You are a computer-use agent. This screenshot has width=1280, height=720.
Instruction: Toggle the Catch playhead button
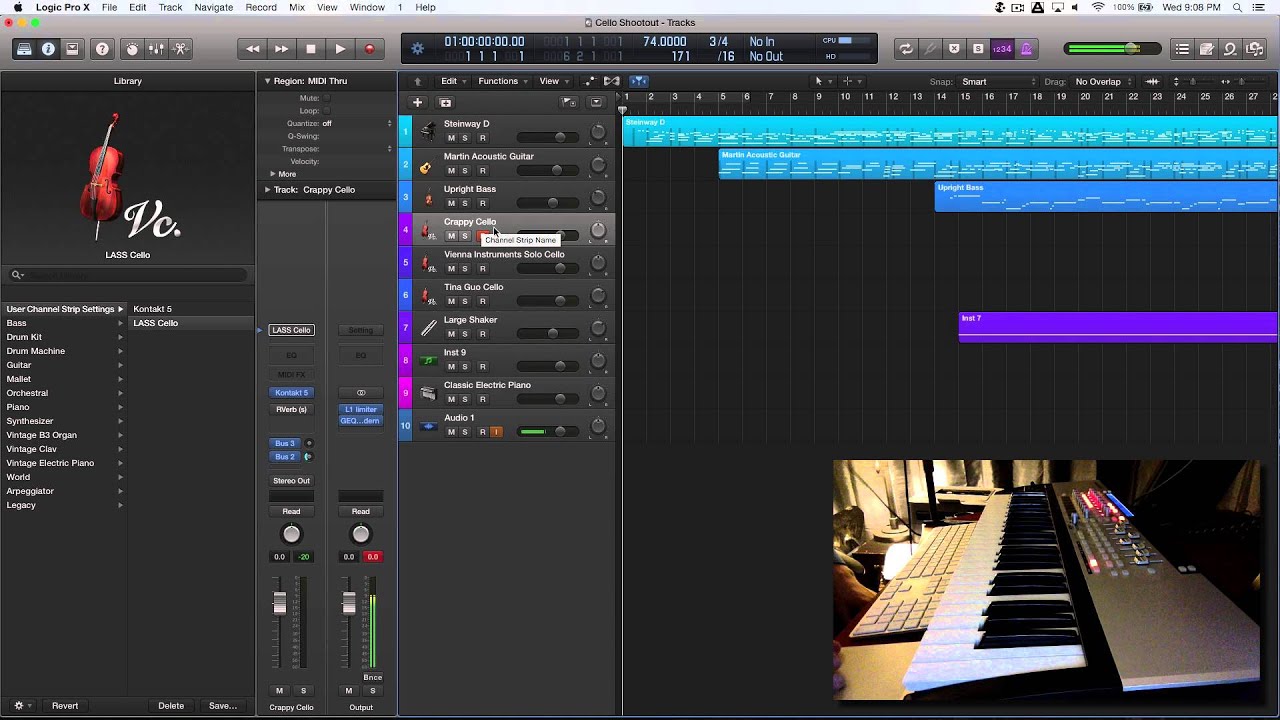pos(639,81)
